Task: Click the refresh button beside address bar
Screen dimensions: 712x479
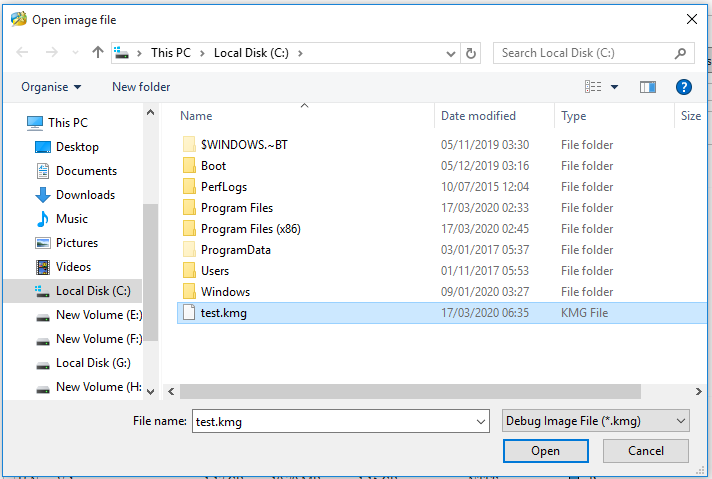Action: [471, 53]
